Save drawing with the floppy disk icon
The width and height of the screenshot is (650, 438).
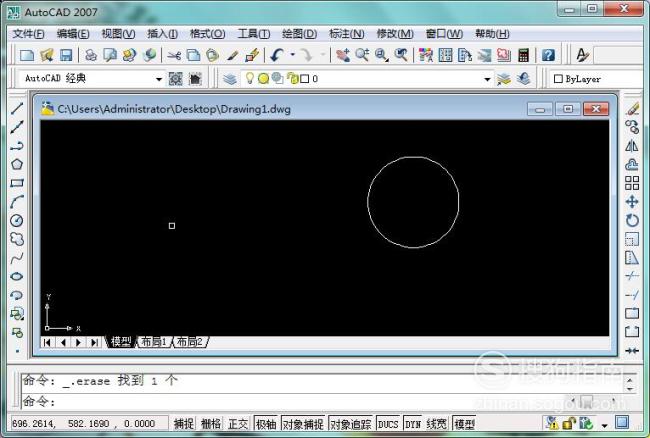pos(66,55)
